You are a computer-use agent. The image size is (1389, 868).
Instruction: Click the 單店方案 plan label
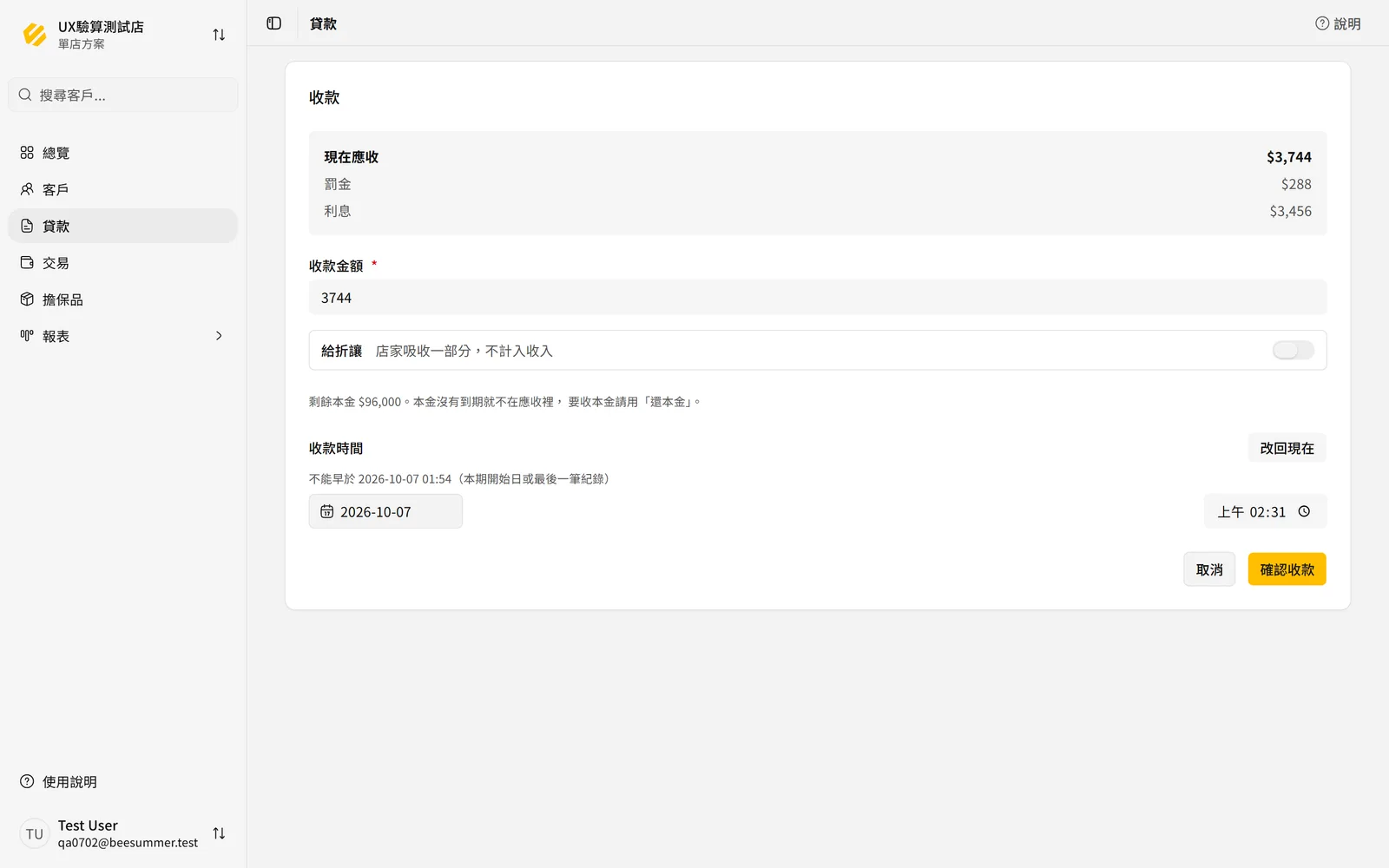(x=81, y=43)
